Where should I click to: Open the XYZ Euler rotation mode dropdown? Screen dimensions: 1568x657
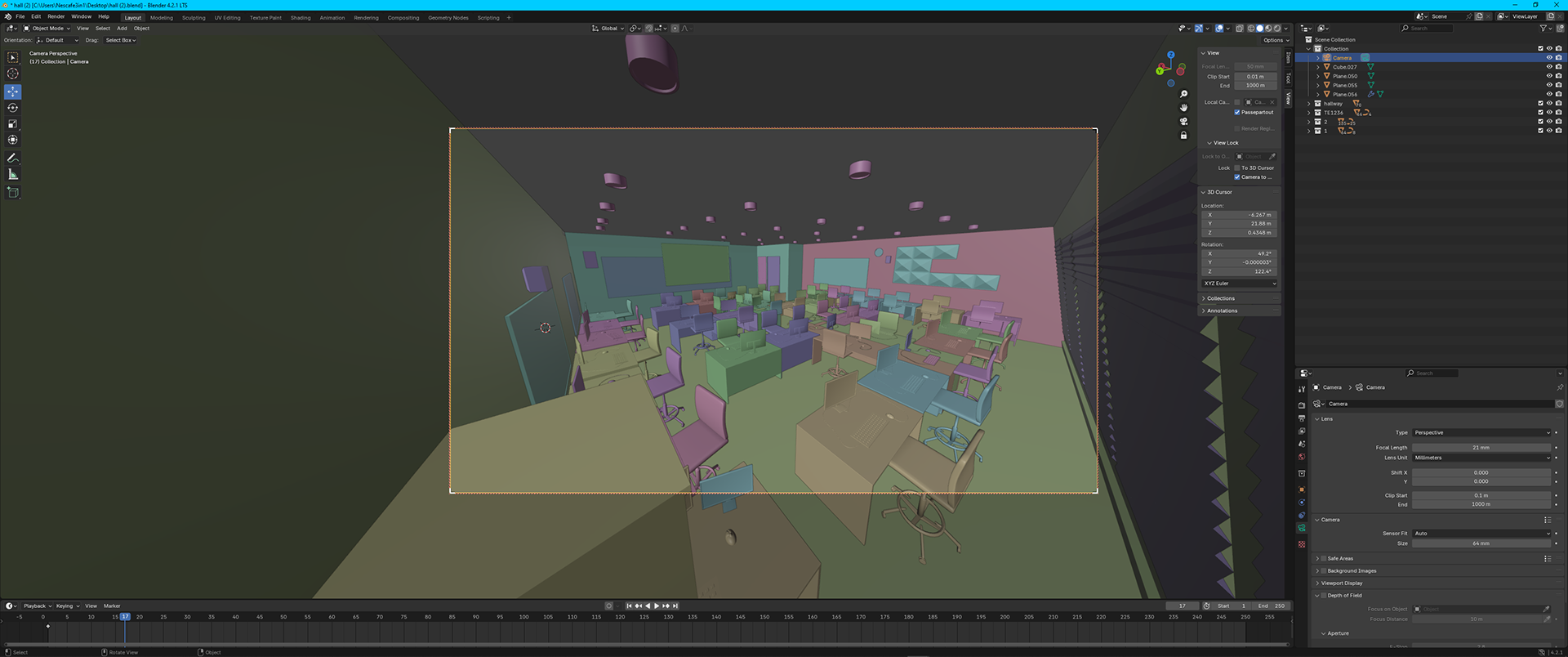pos(1240,284)
